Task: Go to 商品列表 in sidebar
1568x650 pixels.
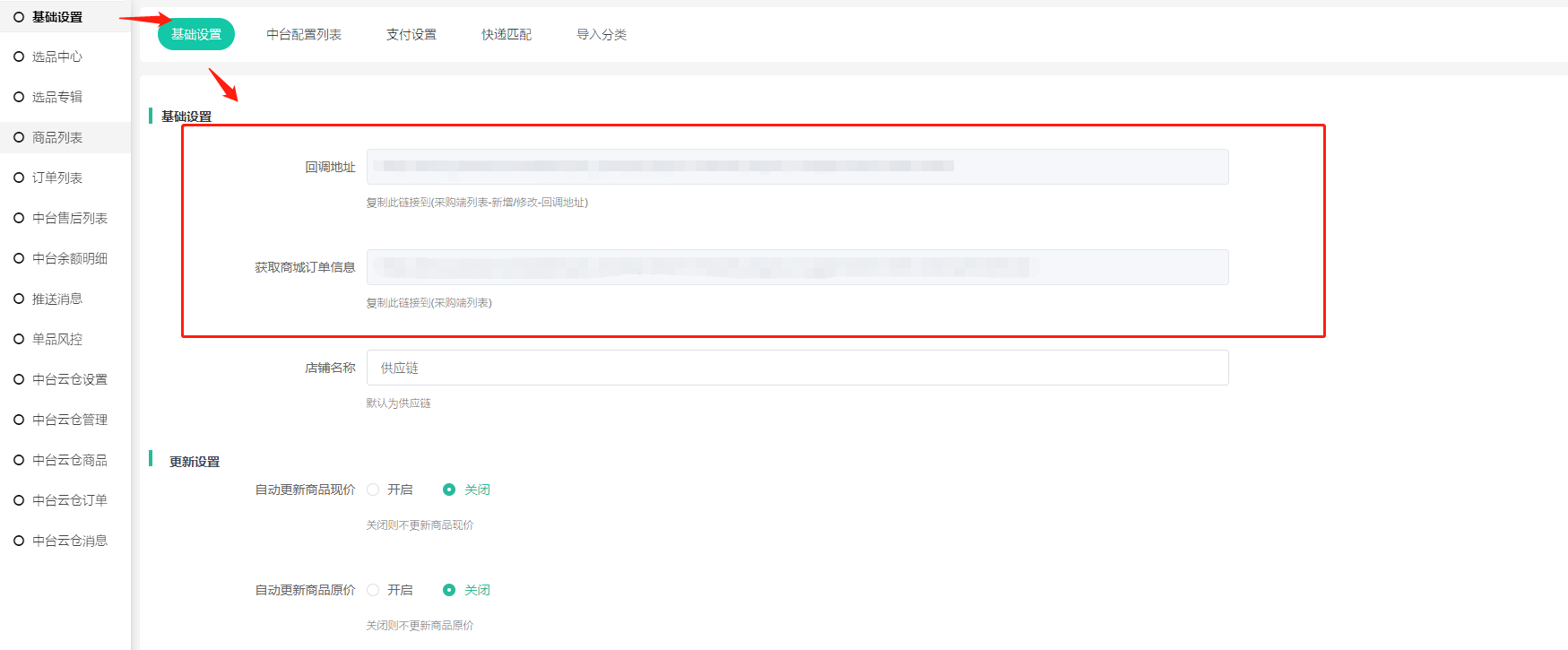Action: [x=56, y=137]
